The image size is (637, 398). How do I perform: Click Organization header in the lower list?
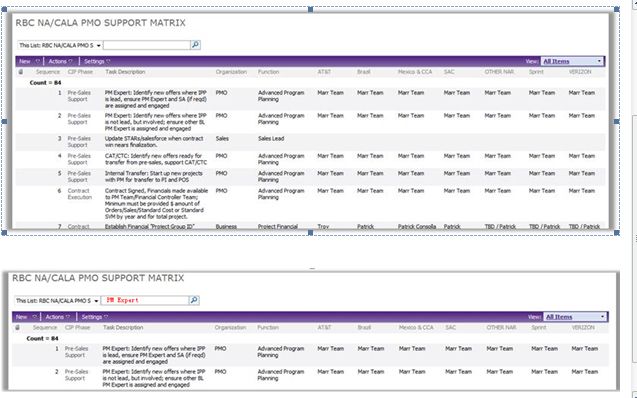pos(230,327)
